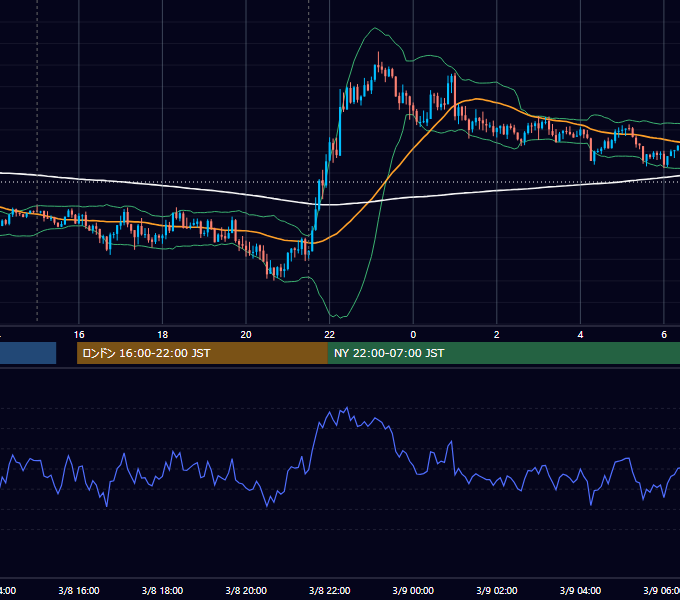Click the '3/8 22:00' bottom axis label

coord(330,591)
